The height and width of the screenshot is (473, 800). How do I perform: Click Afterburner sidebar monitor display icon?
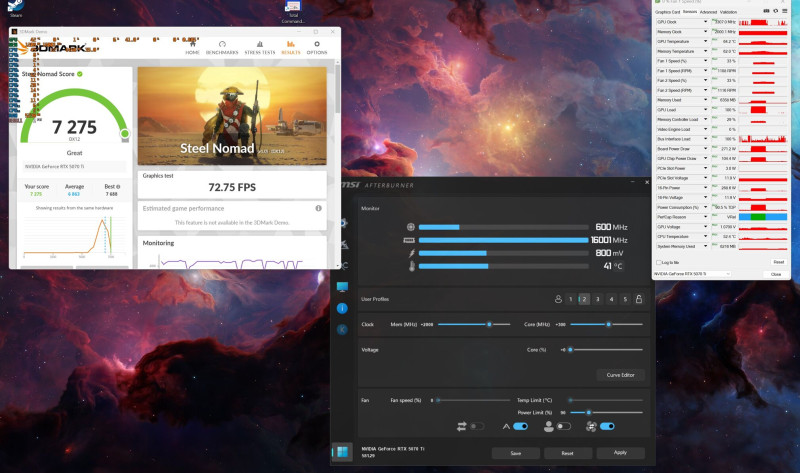[x=342, y=287]
